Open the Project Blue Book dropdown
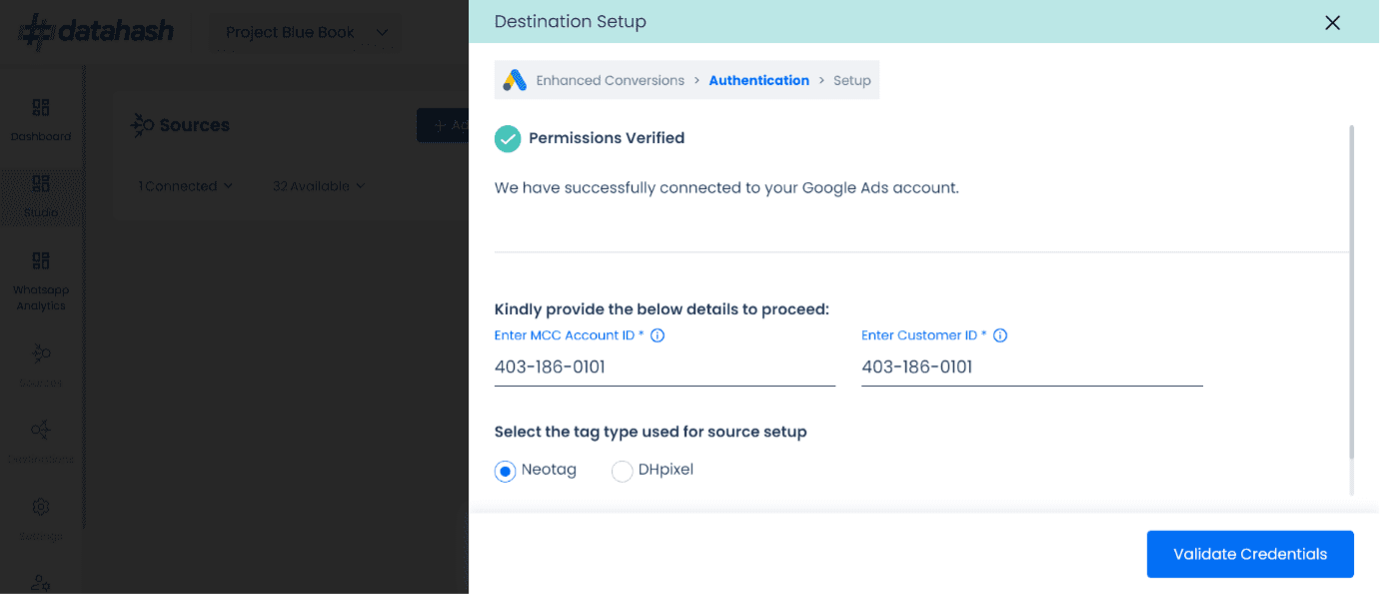This screenshot has width=1384, height=598. click(x=307, y=33)
